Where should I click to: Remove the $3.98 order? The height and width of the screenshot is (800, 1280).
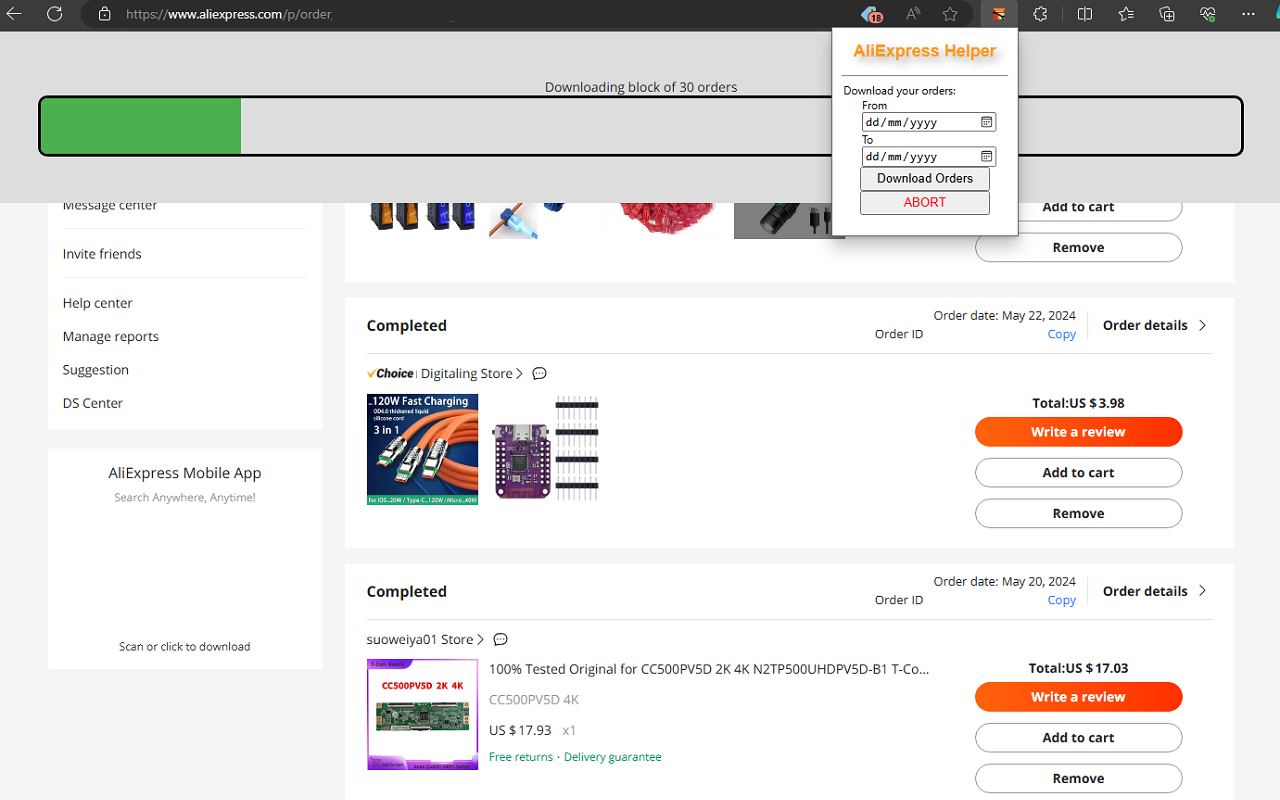click(x=1078, y=514)
